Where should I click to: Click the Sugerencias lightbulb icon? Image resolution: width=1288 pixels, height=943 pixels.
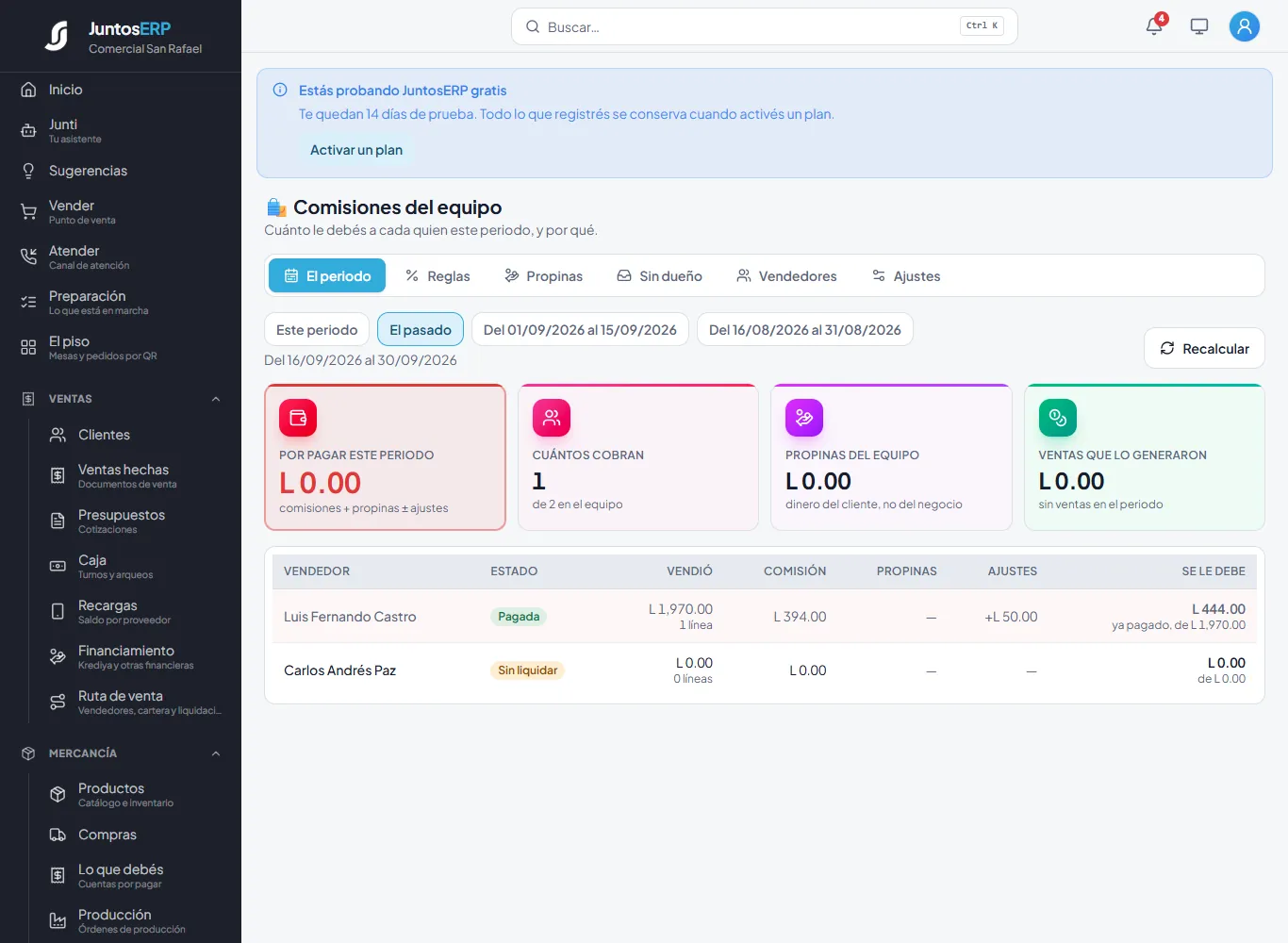tap(28, 171)
